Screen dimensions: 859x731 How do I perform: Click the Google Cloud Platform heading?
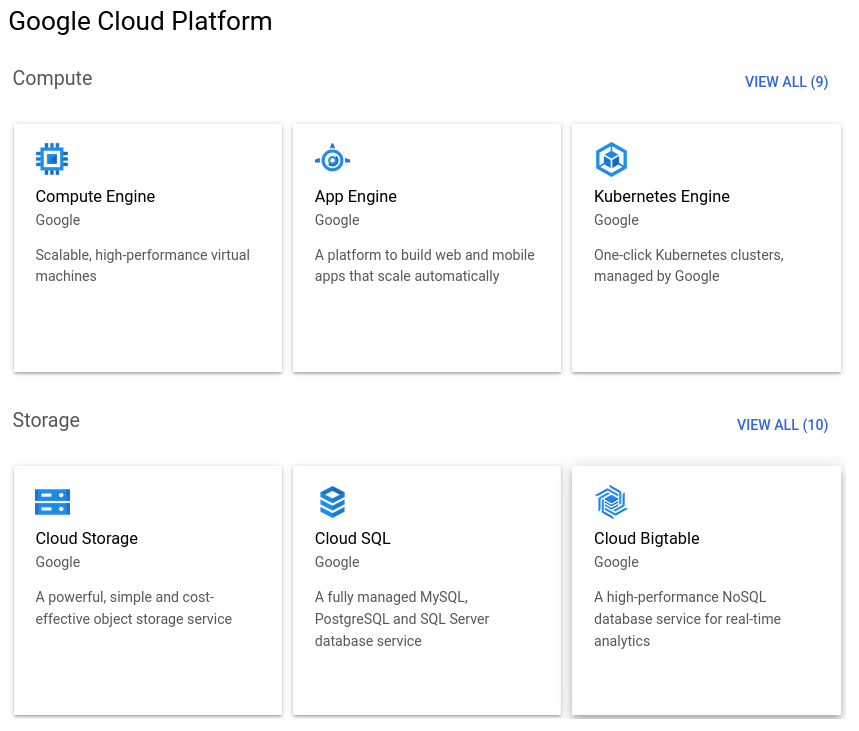[x=140, y=22]
